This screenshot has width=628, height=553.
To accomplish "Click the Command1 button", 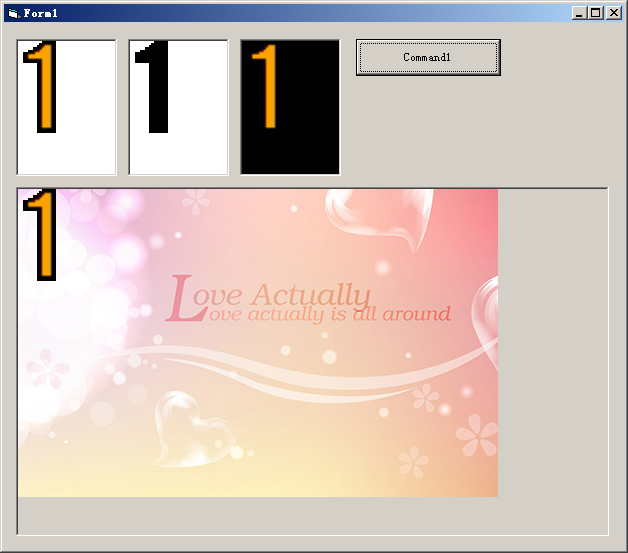I will (428, 57).
